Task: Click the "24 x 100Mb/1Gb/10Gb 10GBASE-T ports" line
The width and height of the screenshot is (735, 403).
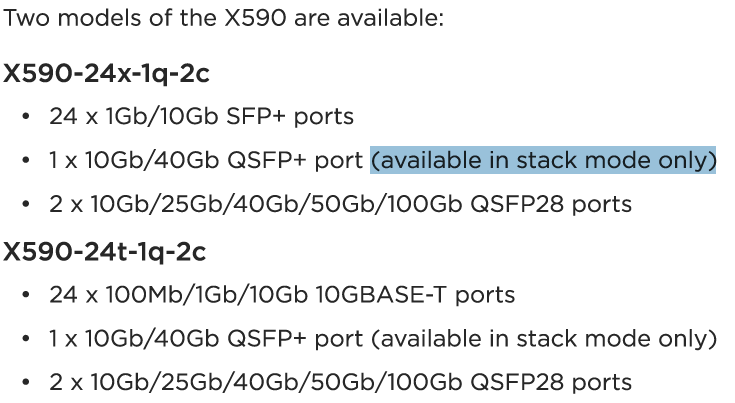Action: [x=282, y=294]
